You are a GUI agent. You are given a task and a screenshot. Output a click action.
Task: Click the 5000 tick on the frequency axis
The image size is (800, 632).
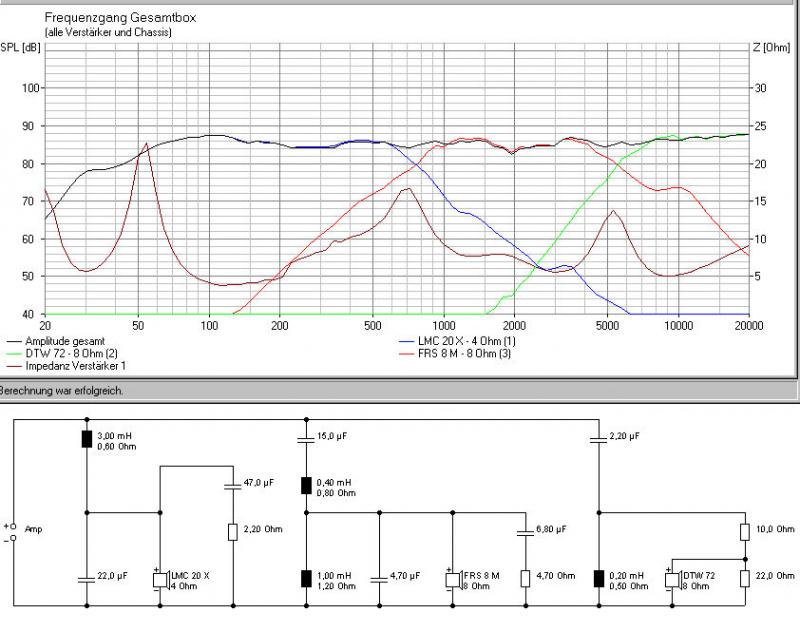click(607, 325)
